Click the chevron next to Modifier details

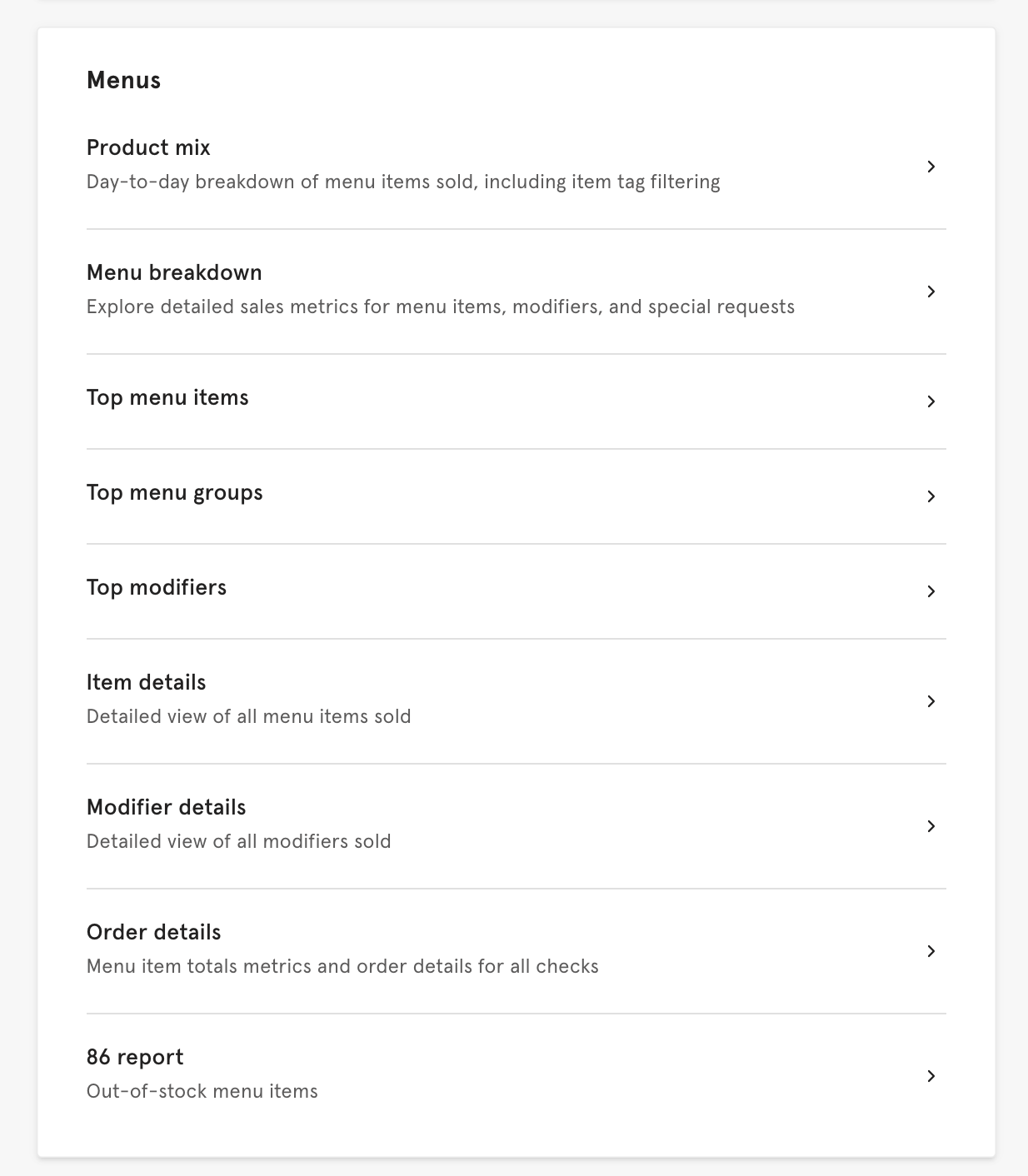click(x=931, y=826)
